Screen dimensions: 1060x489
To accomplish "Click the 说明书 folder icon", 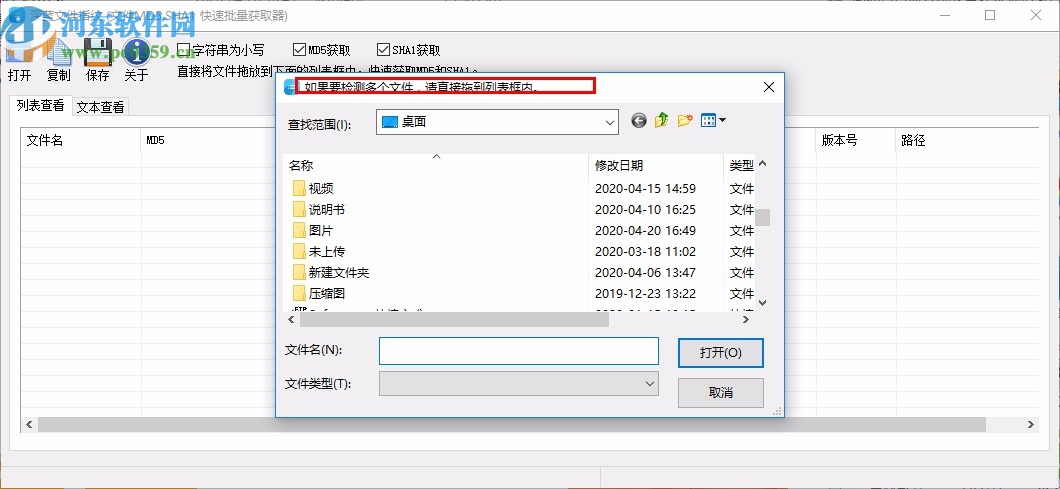I will pos(299,209).
